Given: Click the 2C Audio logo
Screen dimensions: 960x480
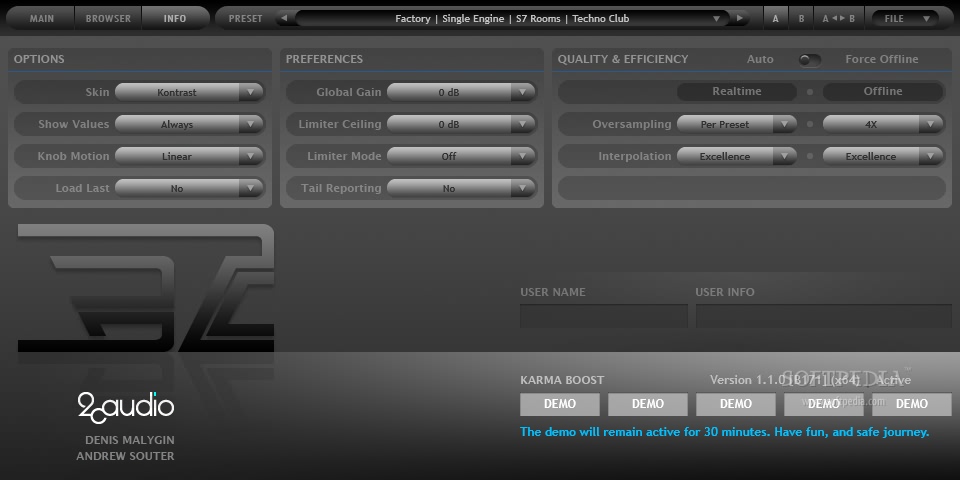Looking at the screenshot, I should (x=126, y=408).
